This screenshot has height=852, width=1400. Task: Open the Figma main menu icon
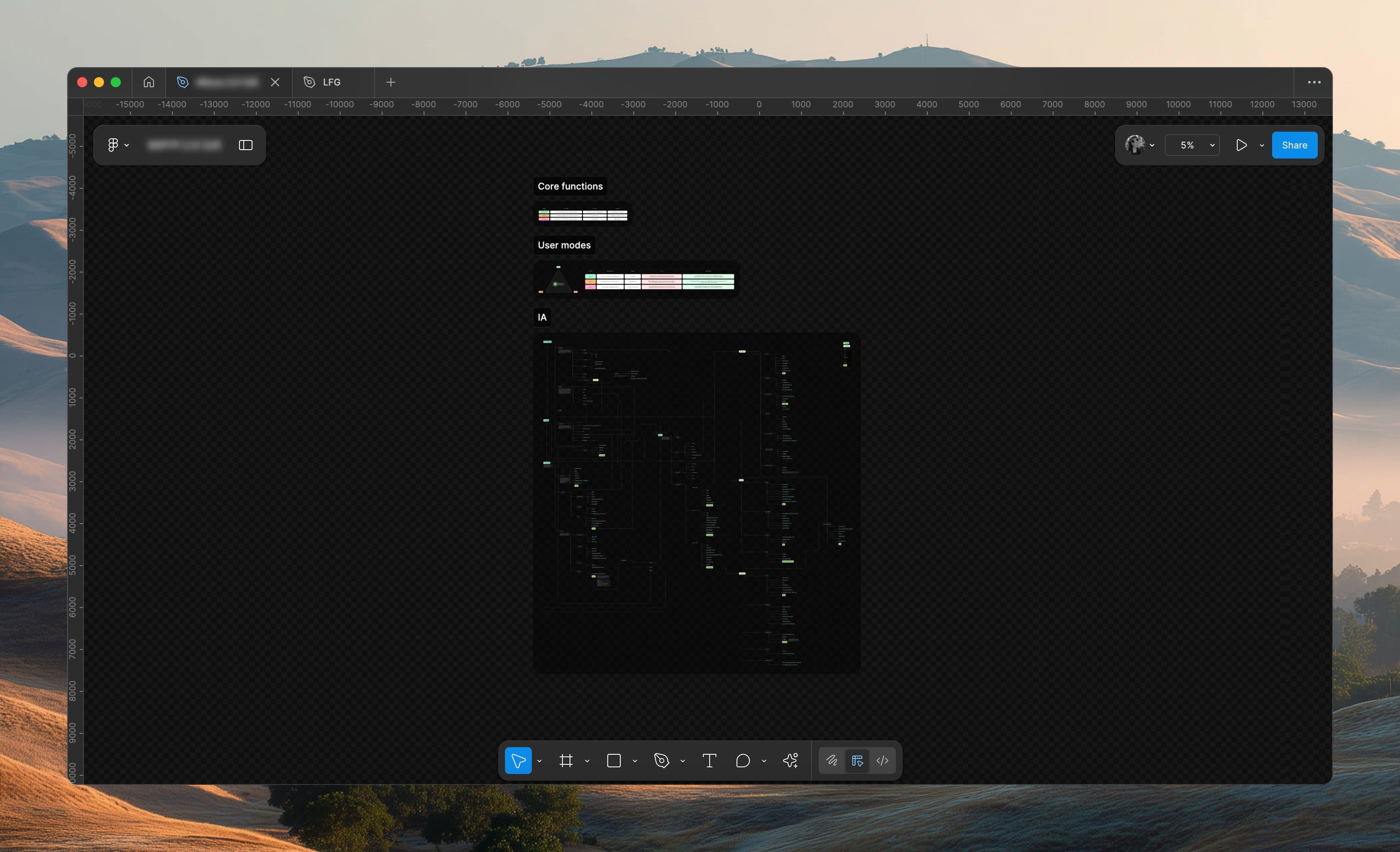click(x=113, y=145)
